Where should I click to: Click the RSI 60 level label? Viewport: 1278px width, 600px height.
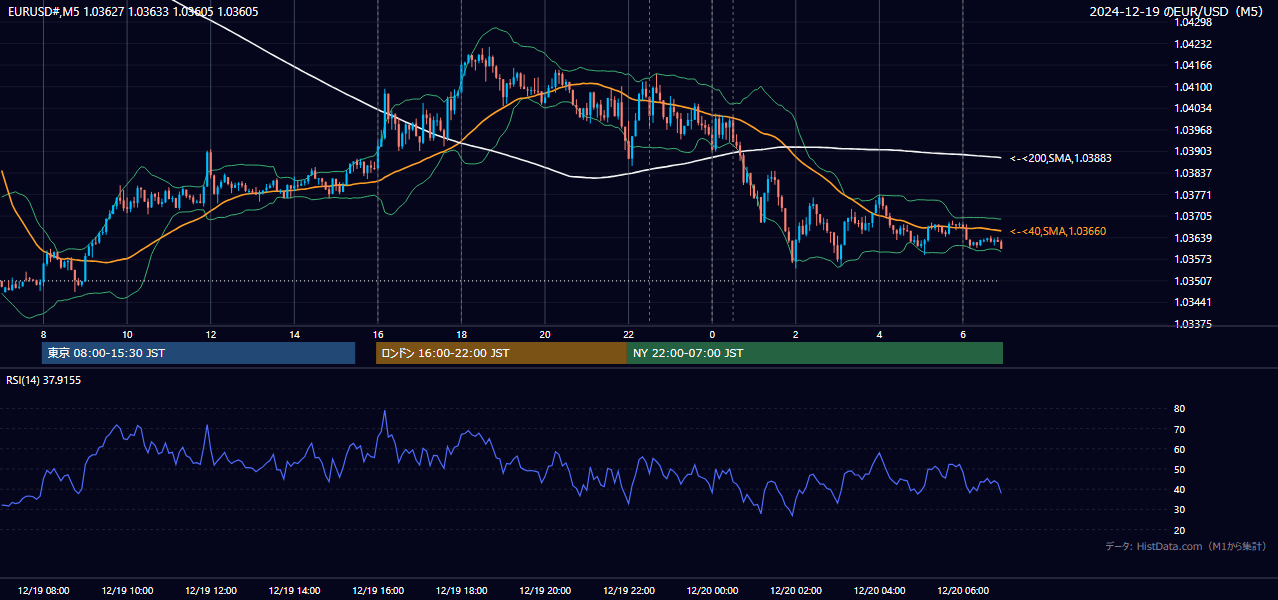pos(1179,449)
